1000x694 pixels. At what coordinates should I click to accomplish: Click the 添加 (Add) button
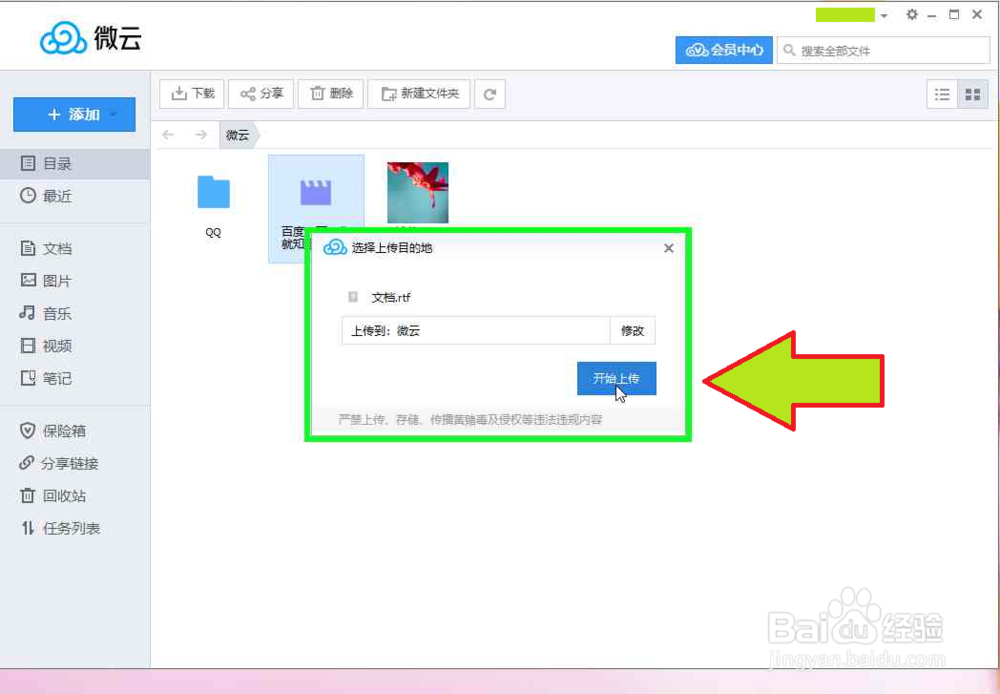74,115
